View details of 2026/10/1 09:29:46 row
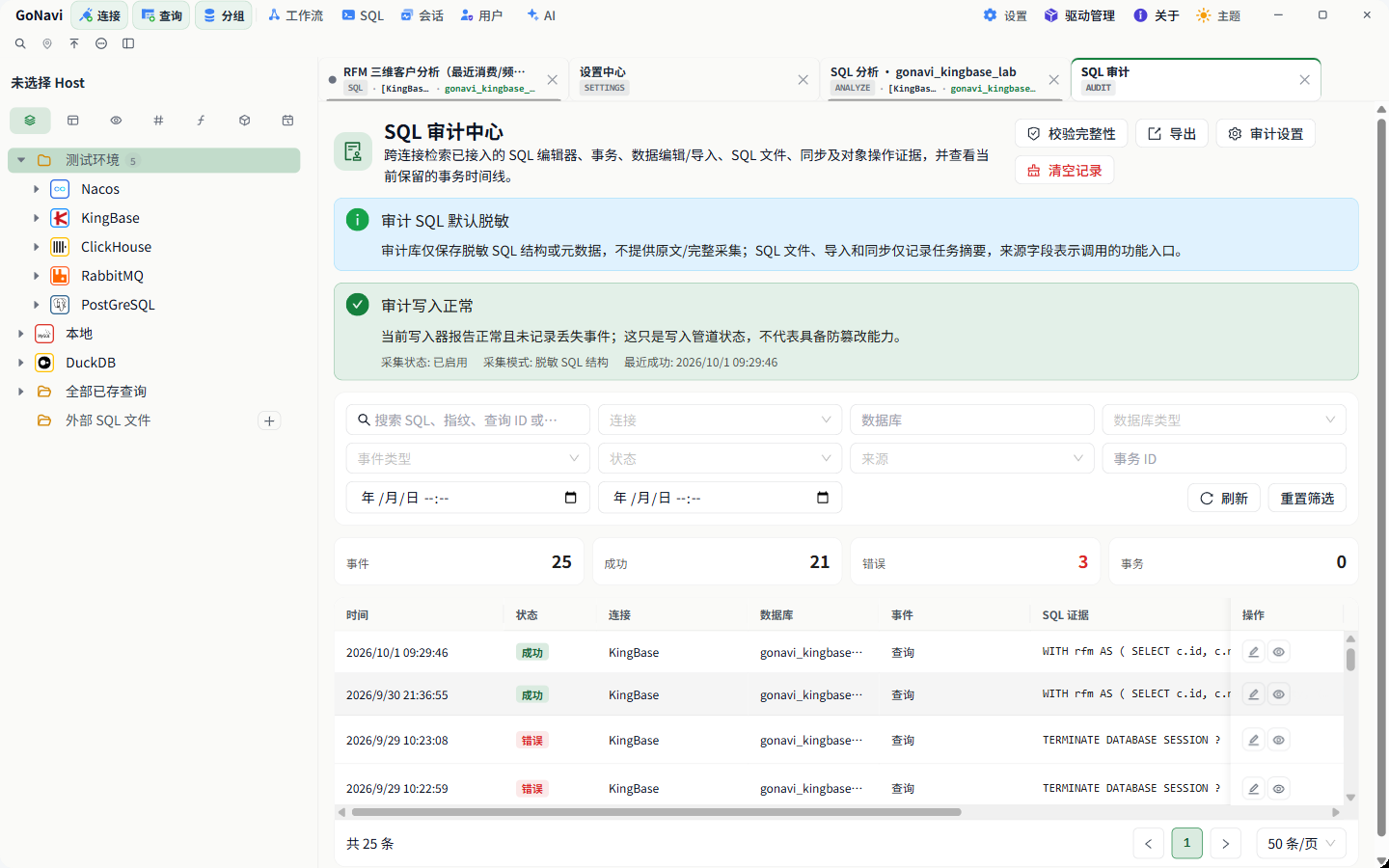This screenshot has height=868, width=1389. (x=1279, y=652)
